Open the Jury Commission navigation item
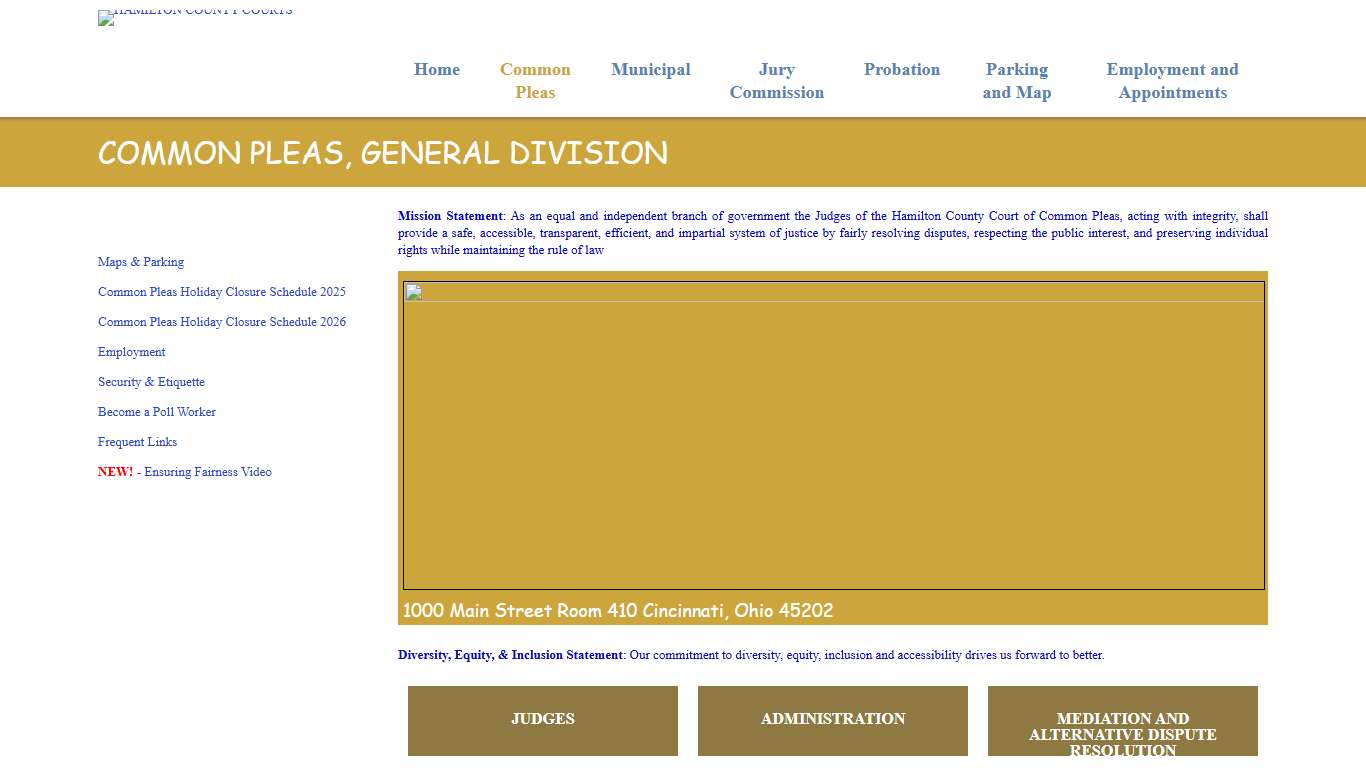Screen dimensions: 1366x768 777,81
